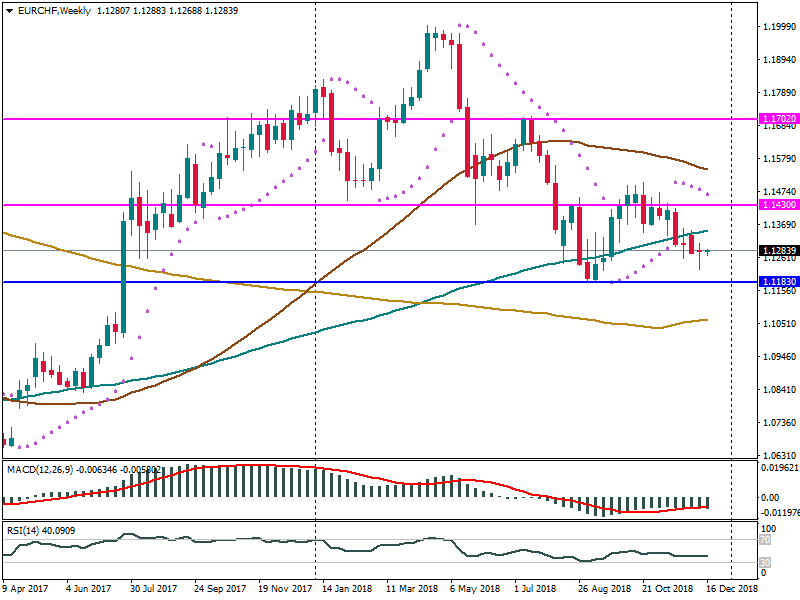
Task: Click the 9 Apr 2017 date label
Action: tap(26, 591)
